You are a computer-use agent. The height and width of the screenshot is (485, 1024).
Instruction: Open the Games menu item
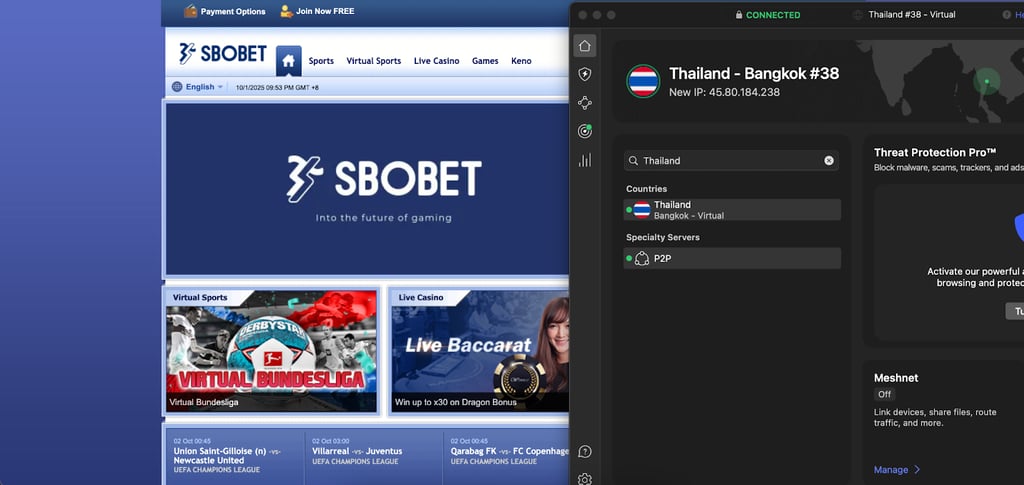tap(485, 61)
